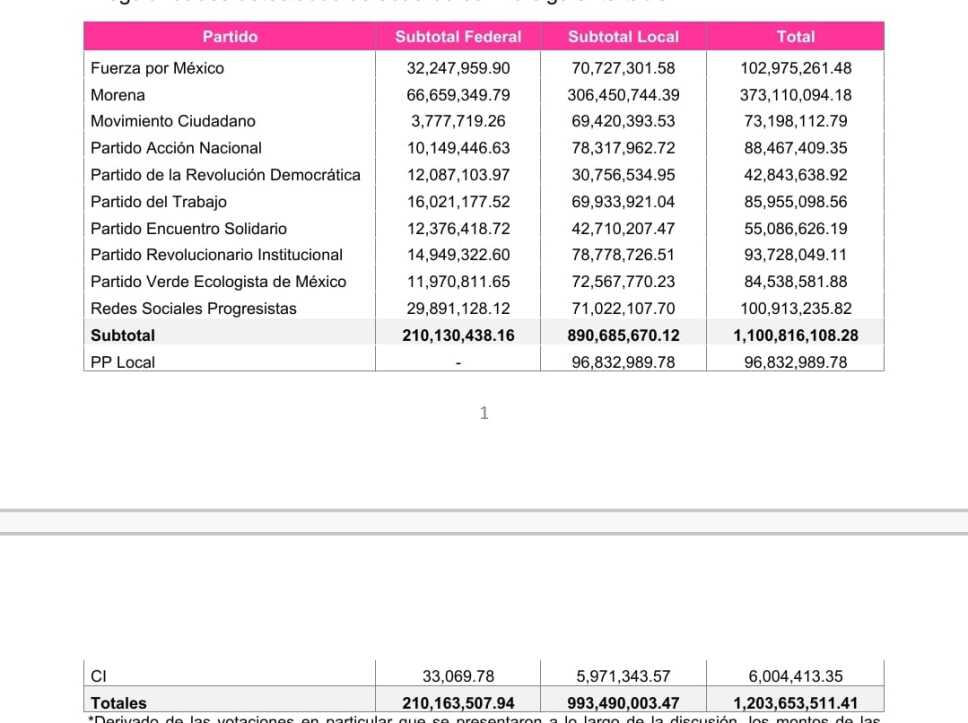This screenshot has width=968, height=723.
Task: Select the 'Partido Revolucionario Institucional' row label
Action: coord(217,255)
